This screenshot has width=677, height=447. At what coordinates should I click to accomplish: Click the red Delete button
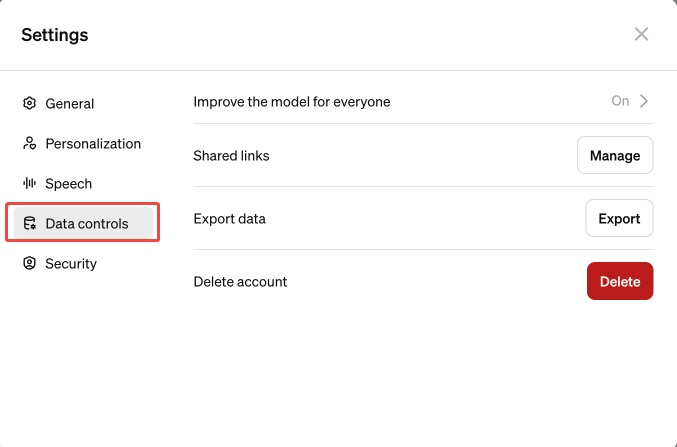[619, 281]
